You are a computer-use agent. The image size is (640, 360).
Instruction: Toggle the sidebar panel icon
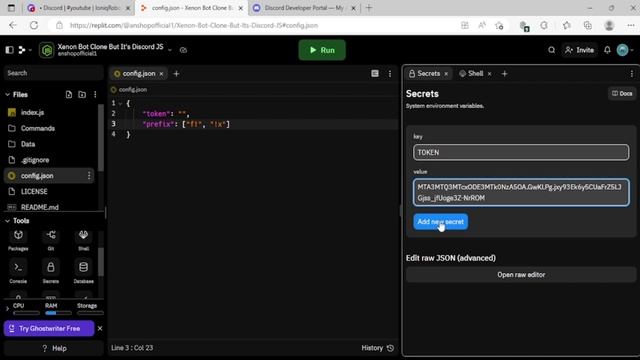[9, 50]
